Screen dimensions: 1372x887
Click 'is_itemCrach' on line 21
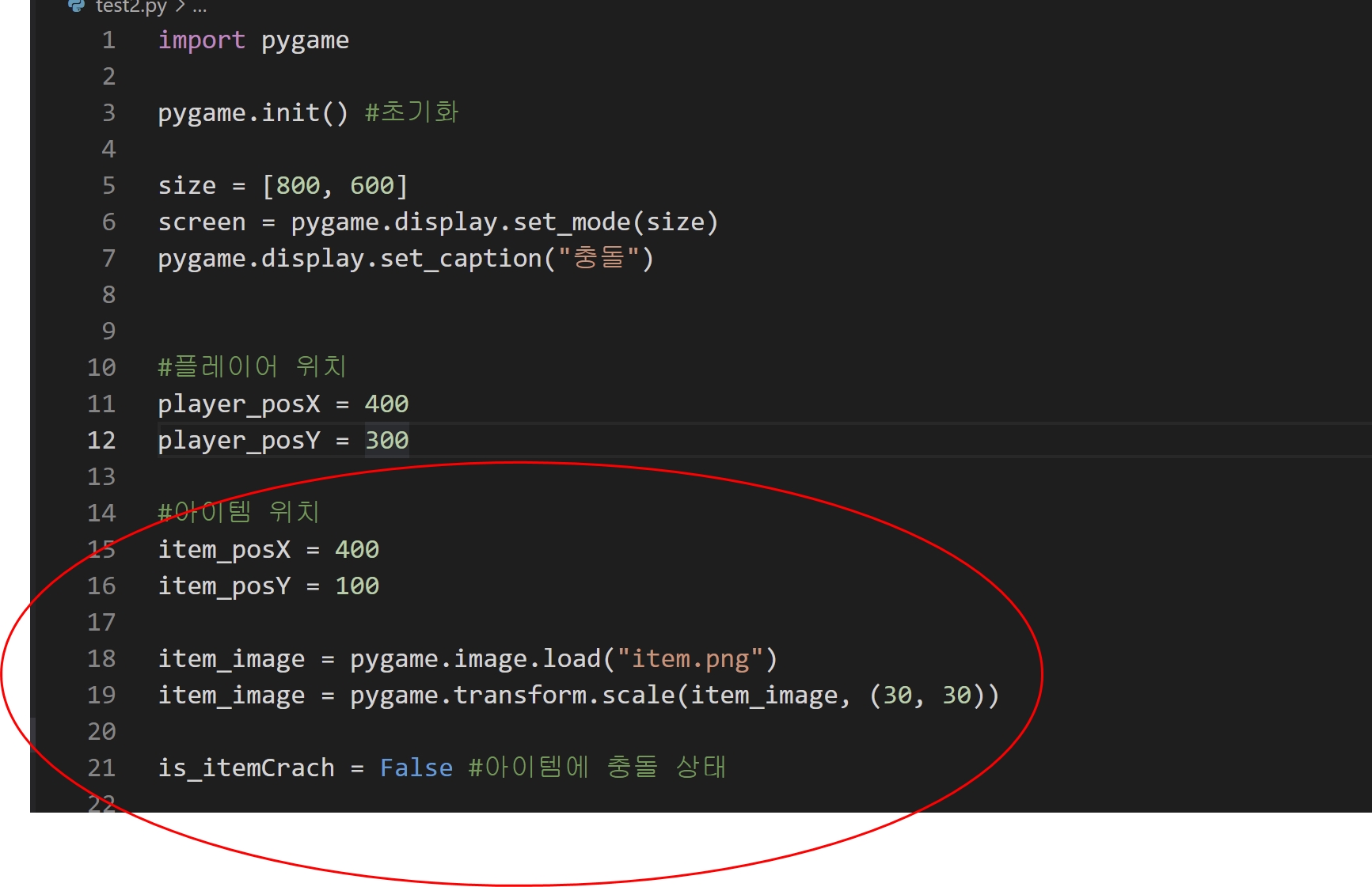coord(246,768)
